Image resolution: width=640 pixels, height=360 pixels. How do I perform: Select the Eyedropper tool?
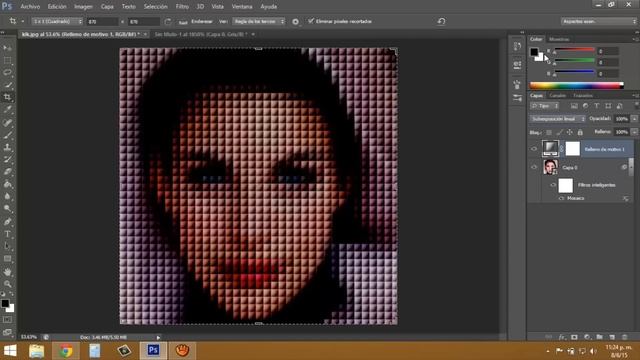7,109
